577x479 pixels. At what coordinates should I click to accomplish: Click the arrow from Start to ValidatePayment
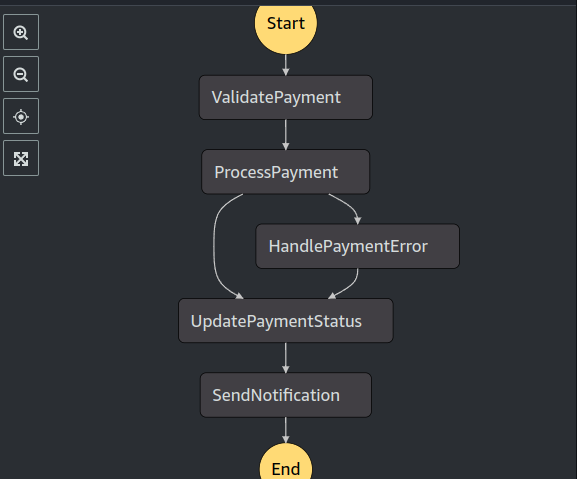tap(286, 65)
